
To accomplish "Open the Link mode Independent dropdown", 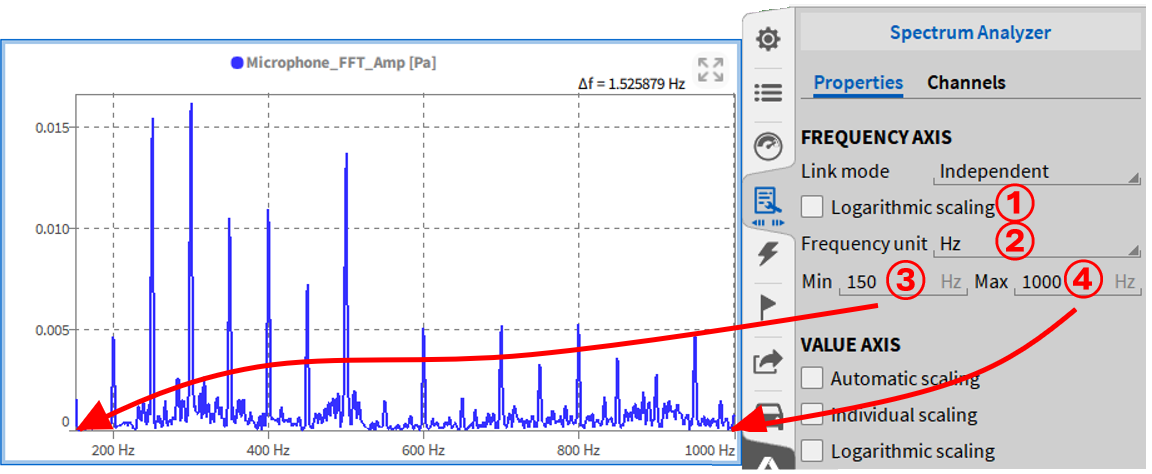I will point(1037,172).
